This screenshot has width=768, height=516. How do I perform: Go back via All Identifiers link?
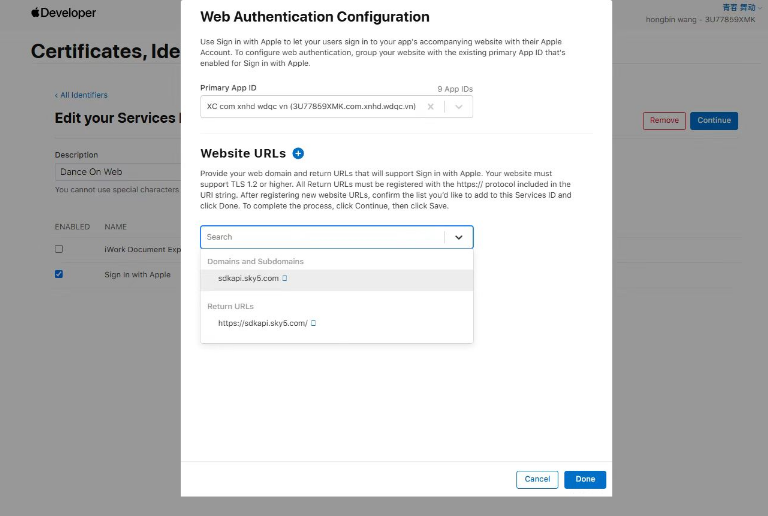pos(81,95)
